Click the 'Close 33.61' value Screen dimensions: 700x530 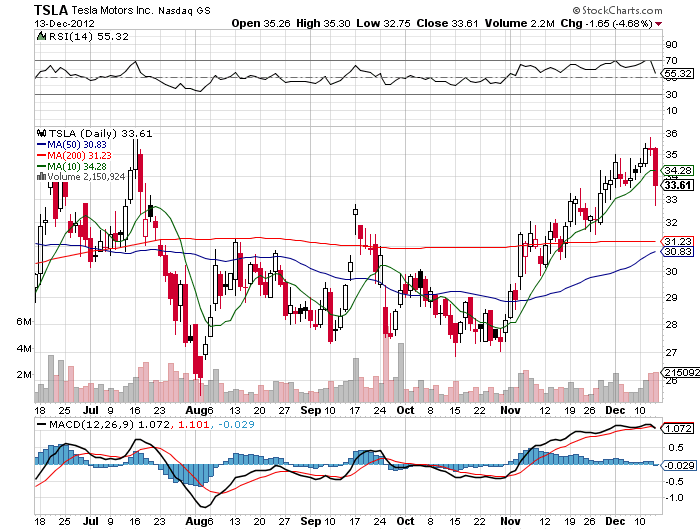coord(447,23)
